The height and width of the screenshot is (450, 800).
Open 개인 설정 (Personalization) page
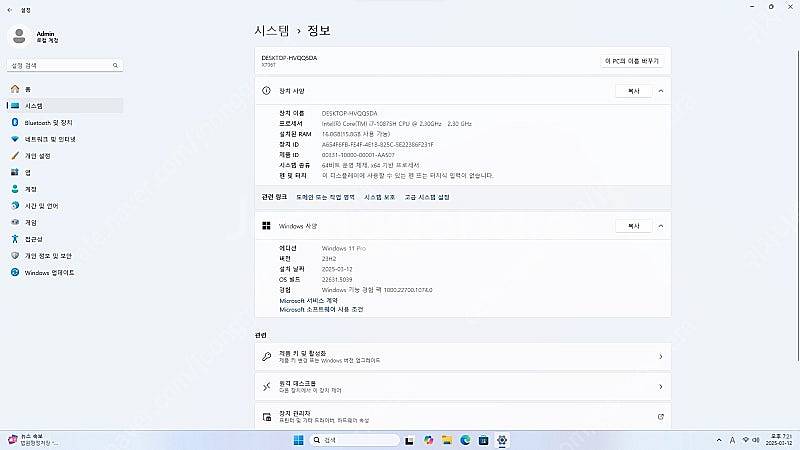[x=65, y=156]
